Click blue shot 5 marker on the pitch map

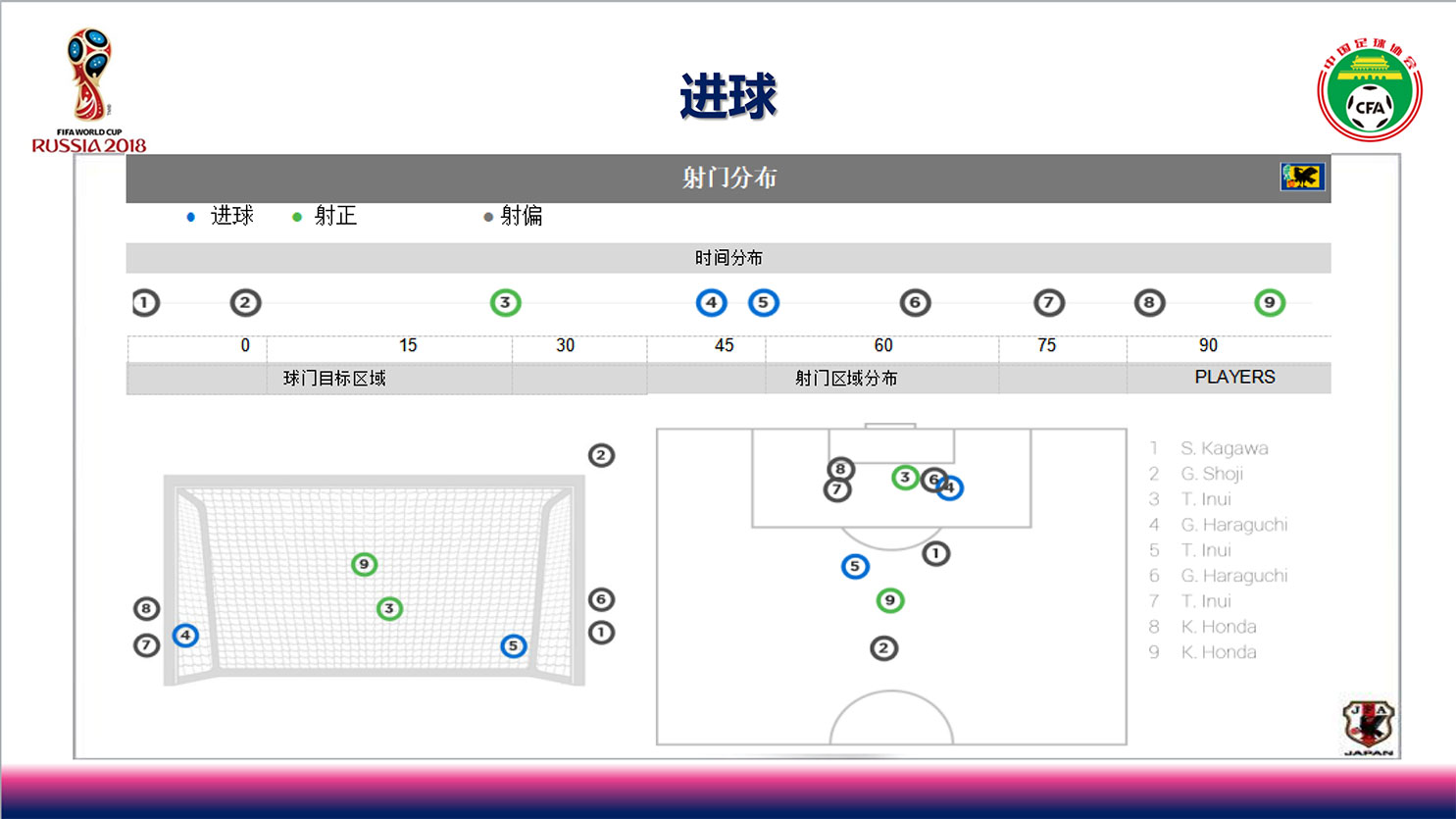click(855, 566)
